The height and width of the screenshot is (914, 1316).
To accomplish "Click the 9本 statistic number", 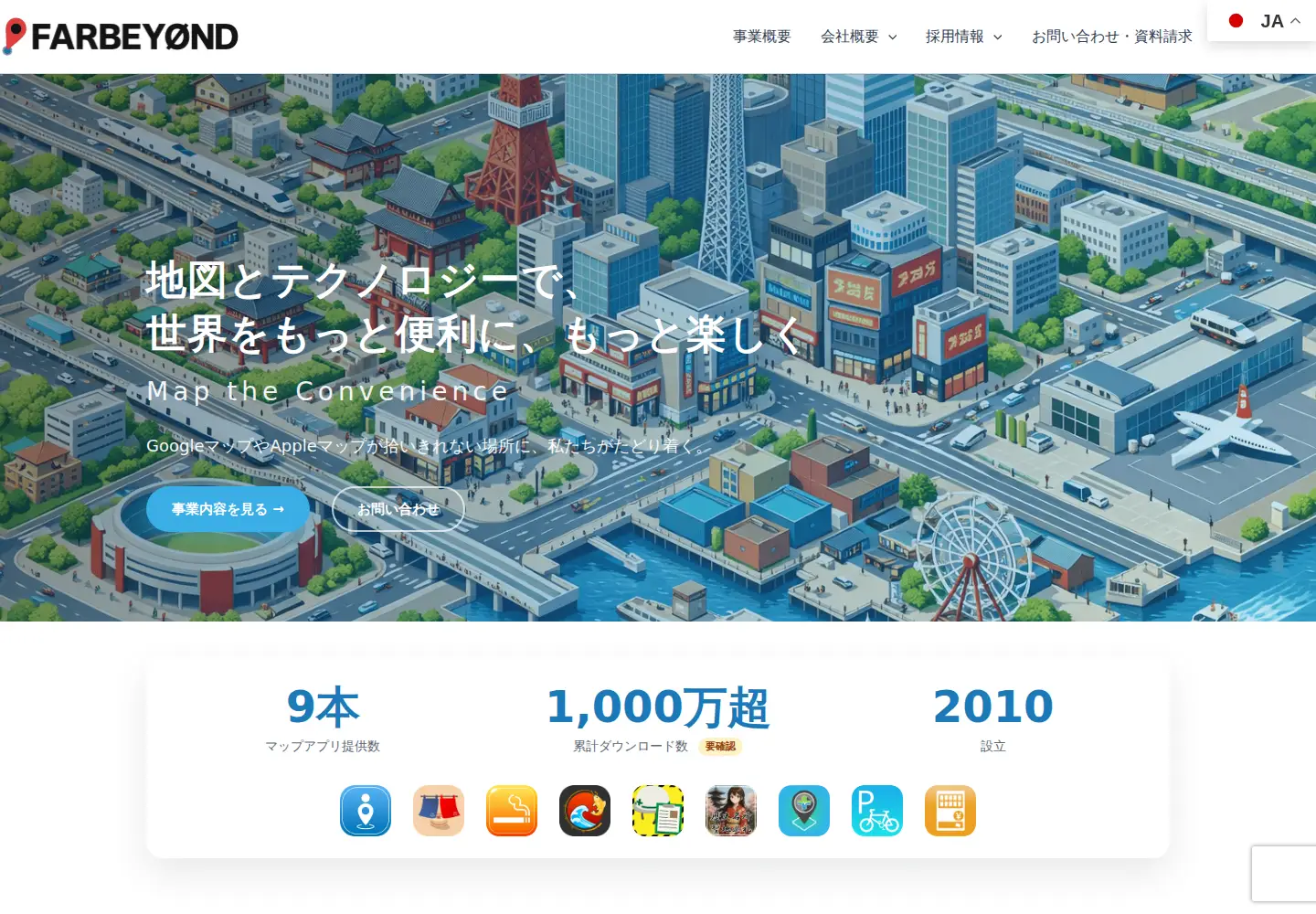I will [323, 707].
